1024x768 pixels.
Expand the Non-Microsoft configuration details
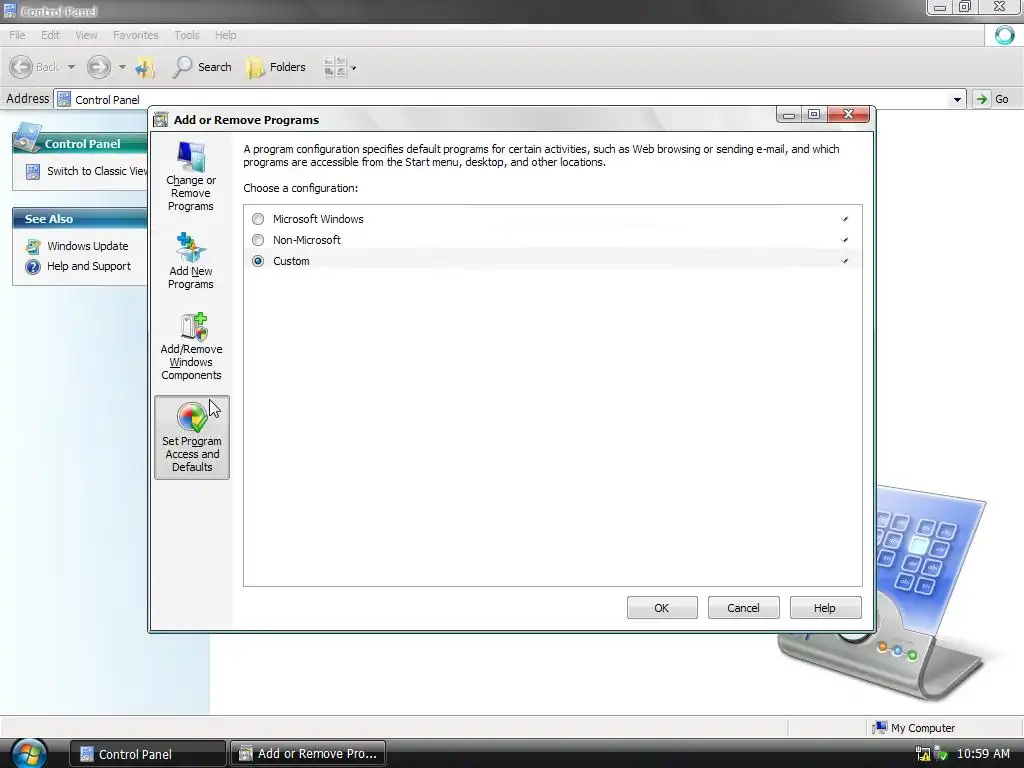point(844,240)
